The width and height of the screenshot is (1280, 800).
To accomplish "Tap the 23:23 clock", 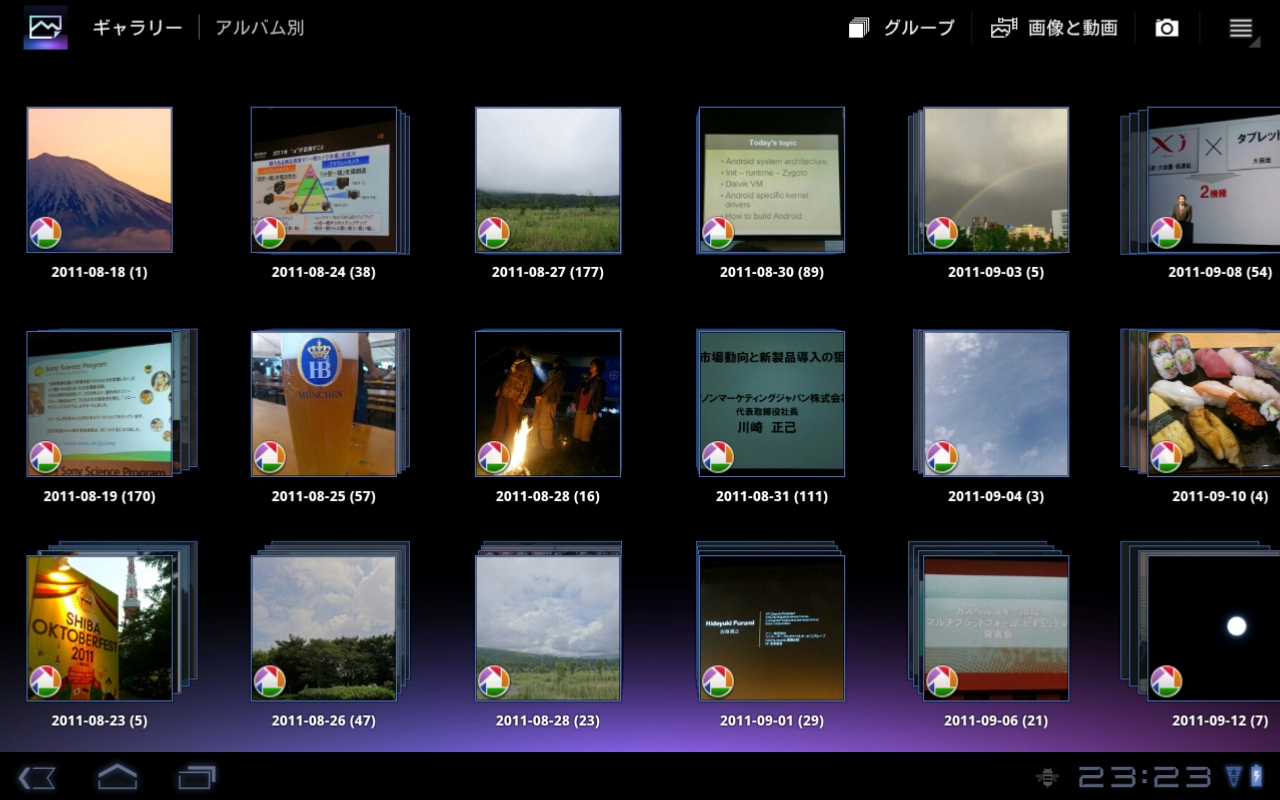I will [x=1144, y=777].
